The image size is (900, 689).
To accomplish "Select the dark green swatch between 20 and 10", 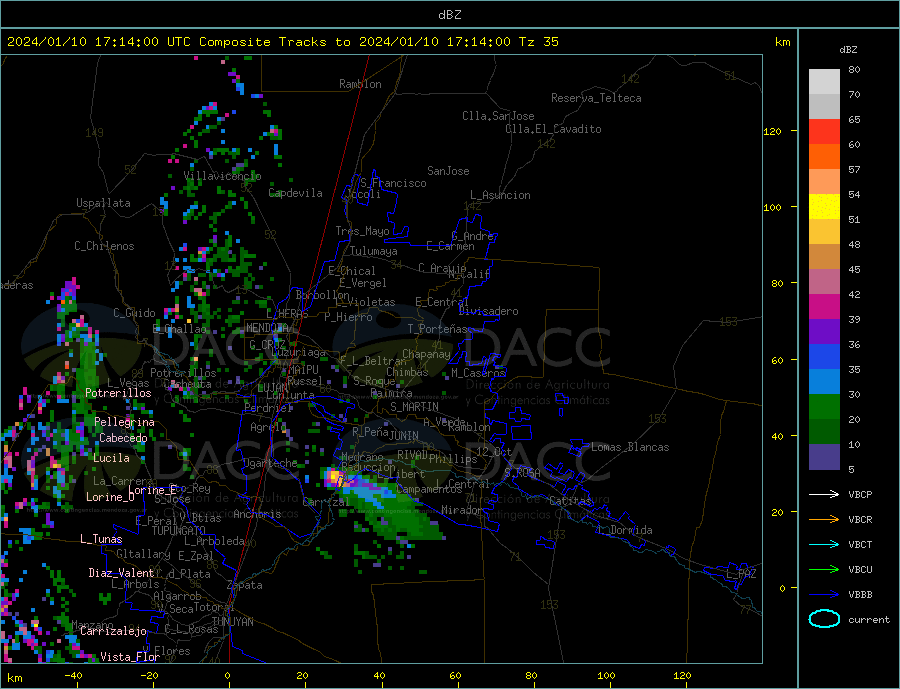I will click(x=824, y=432).
